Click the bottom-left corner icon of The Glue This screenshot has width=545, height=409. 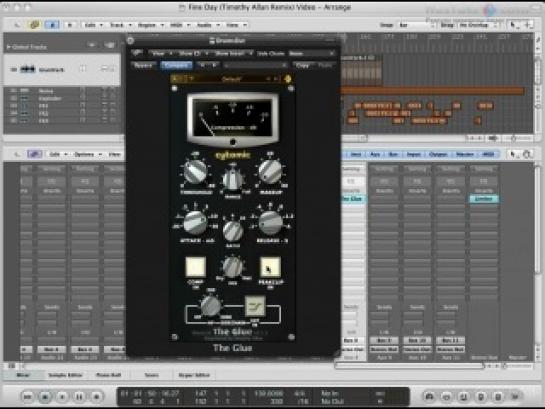coord(174,337)
